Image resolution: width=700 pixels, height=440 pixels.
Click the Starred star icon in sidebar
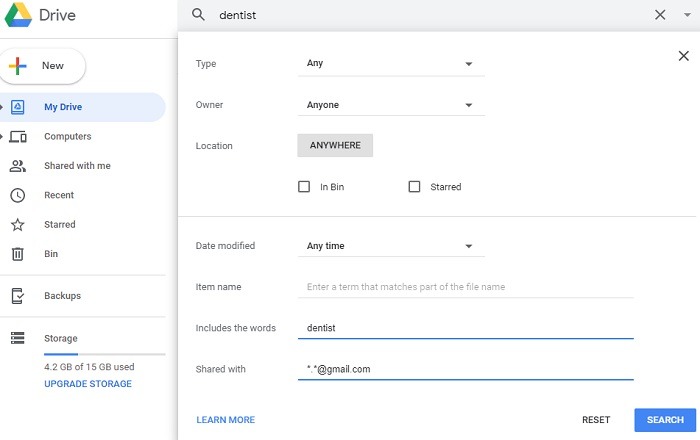click(18, 224)
